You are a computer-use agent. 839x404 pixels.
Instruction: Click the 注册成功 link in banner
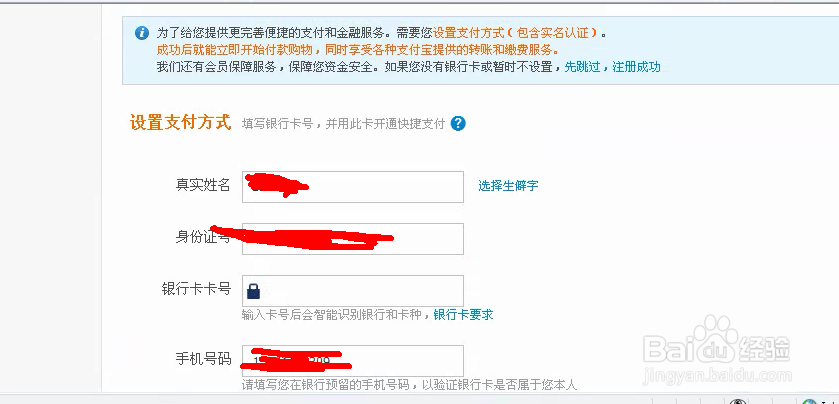point(636,67)
